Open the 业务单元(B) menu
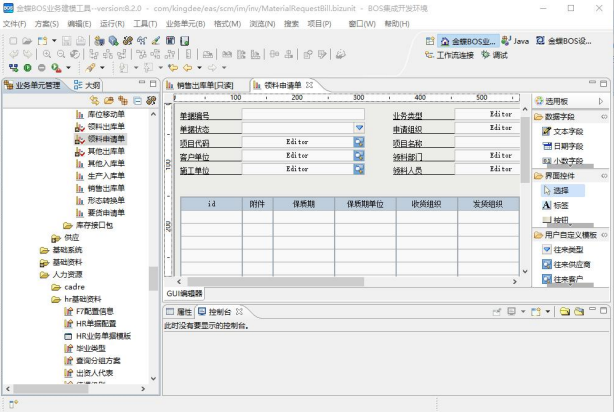 [185, 24]
